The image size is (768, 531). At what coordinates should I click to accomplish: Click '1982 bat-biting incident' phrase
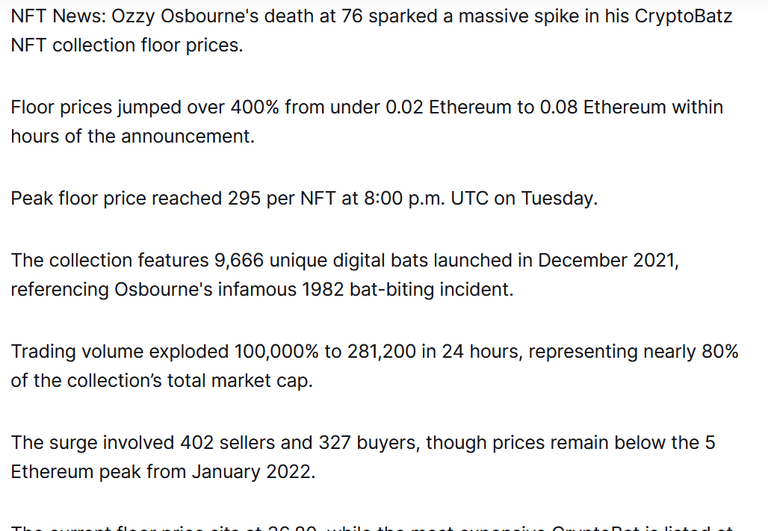(x=406, y=290)
